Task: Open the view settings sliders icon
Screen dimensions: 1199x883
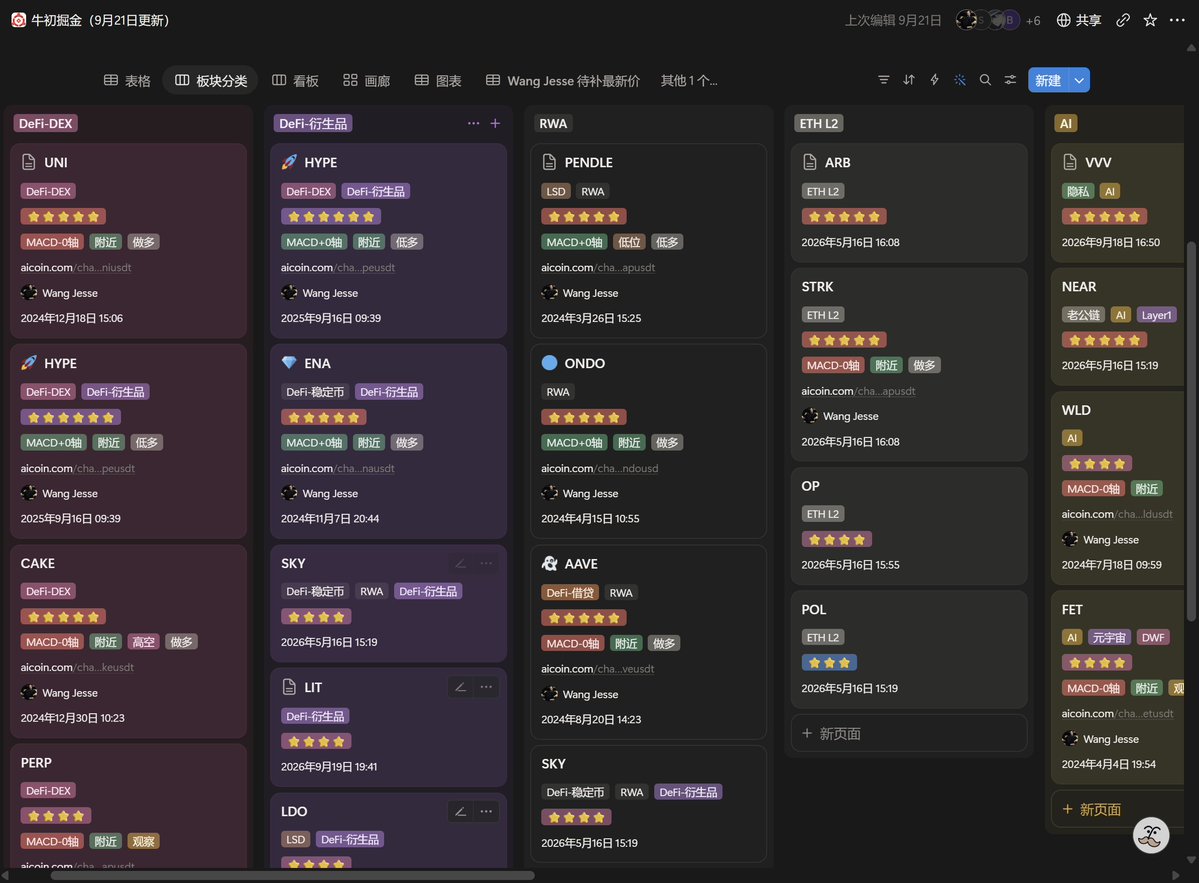Action: (1010, 80)
